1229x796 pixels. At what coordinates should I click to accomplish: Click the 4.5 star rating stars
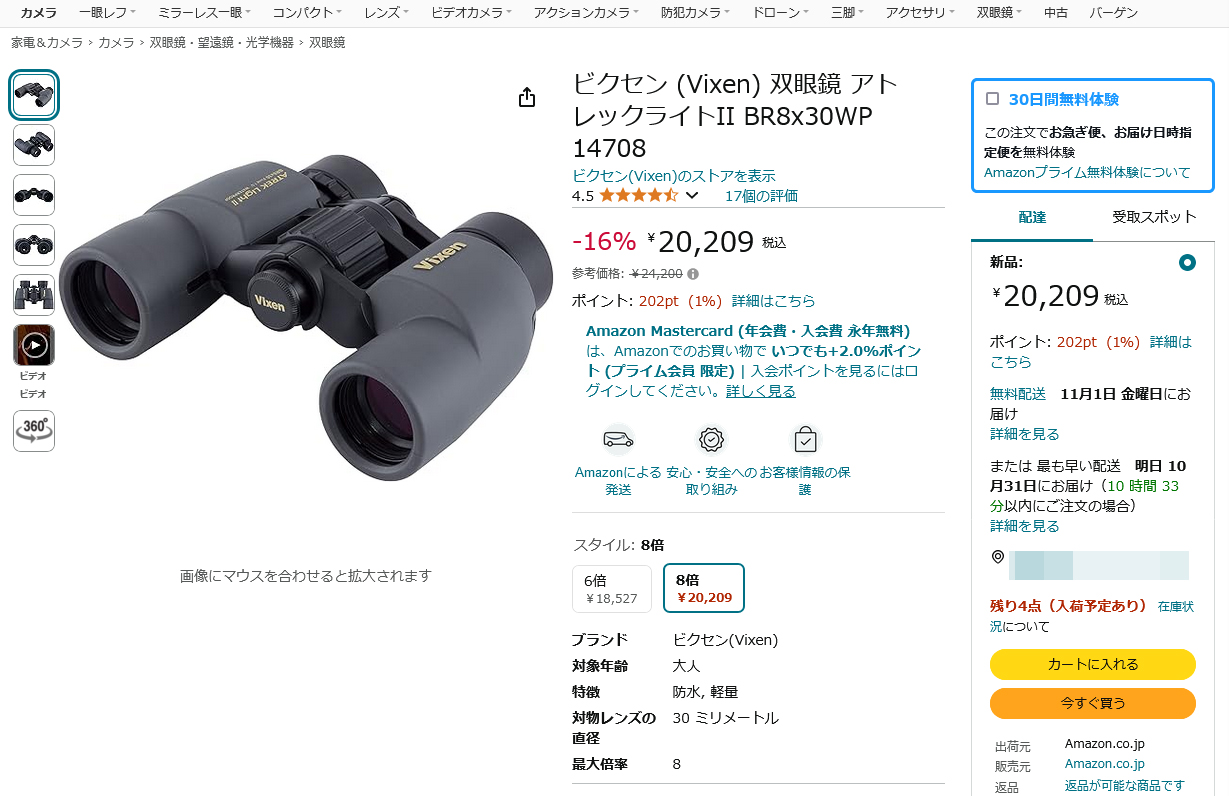pos(638,196)
